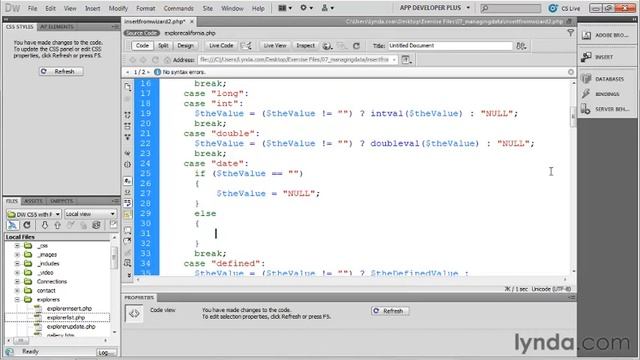
Task: Open the Live View options icon menu
Action: point(407,60)
